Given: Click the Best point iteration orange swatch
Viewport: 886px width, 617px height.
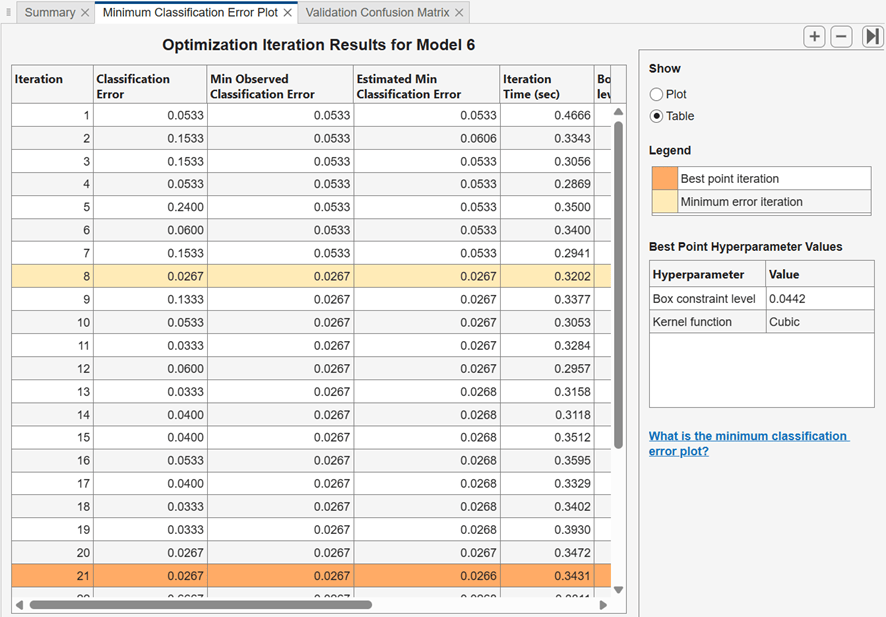Looking at the screenshot, I should (x=665, y=179).
